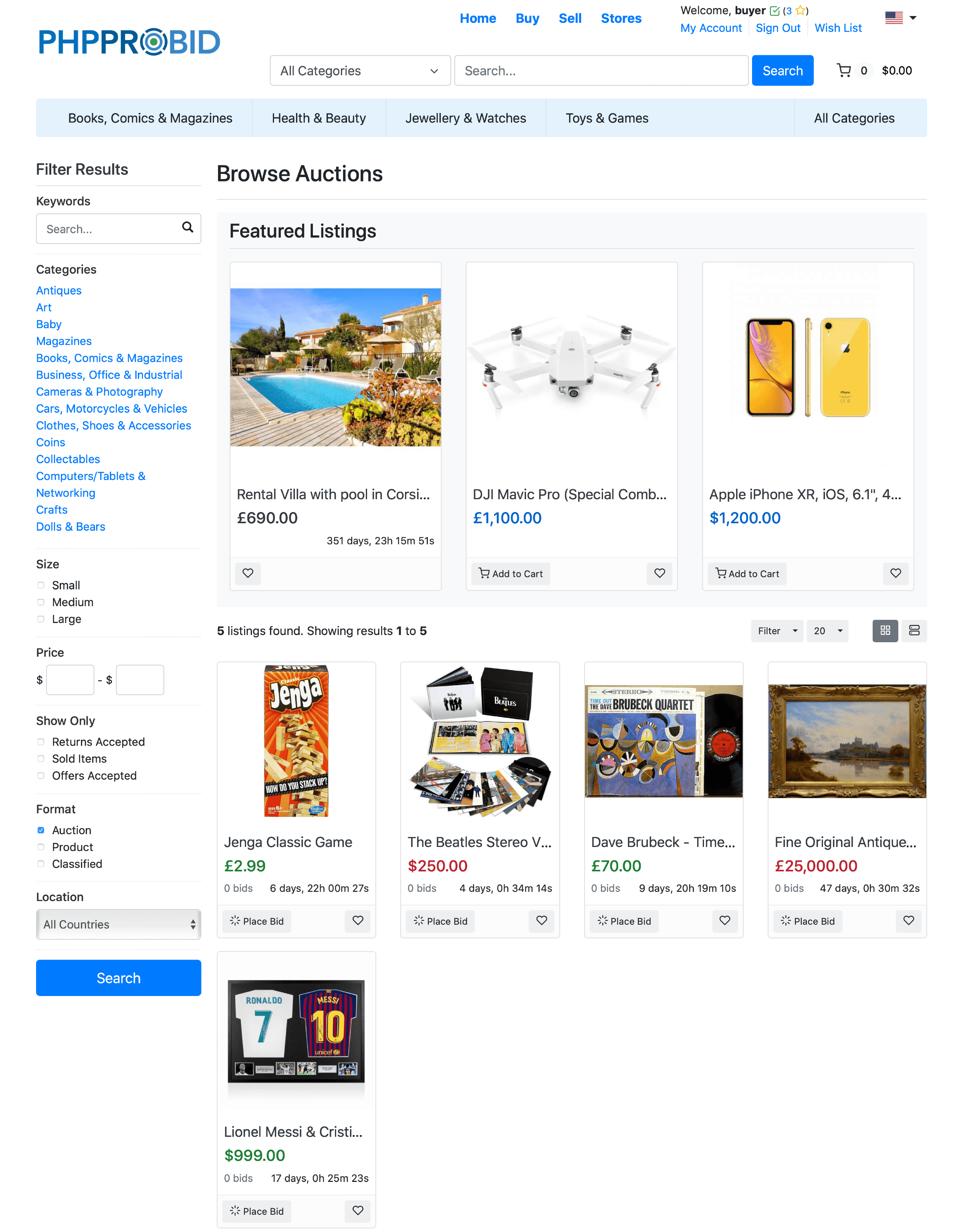Open the Stores menu item
Viewport: 962px width, 1232px height.
pos(621,18)
